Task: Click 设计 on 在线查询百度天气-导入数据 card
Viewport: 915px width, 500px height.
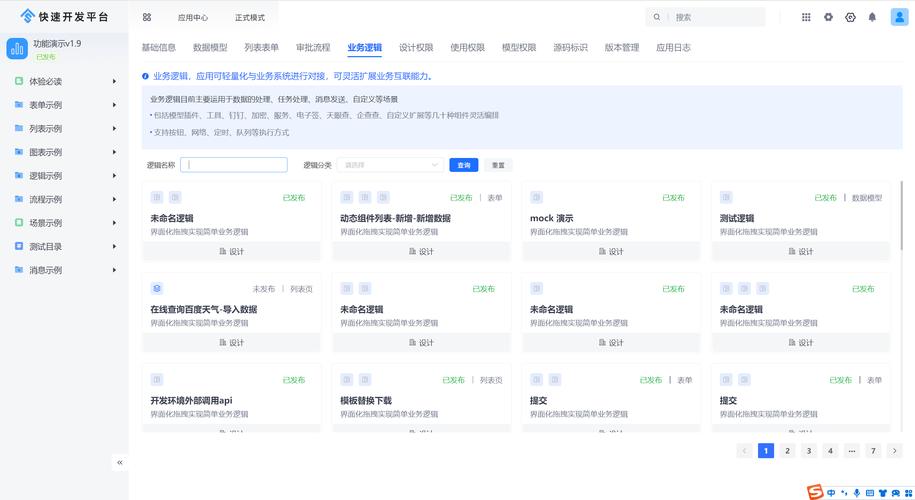Action: (232, 342)
